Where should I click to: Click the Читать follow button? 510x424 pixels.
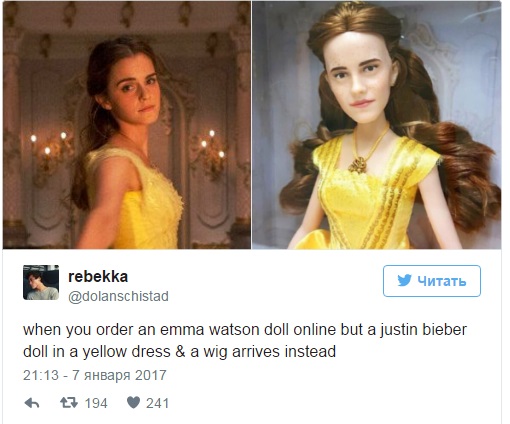tap(432, 281)
